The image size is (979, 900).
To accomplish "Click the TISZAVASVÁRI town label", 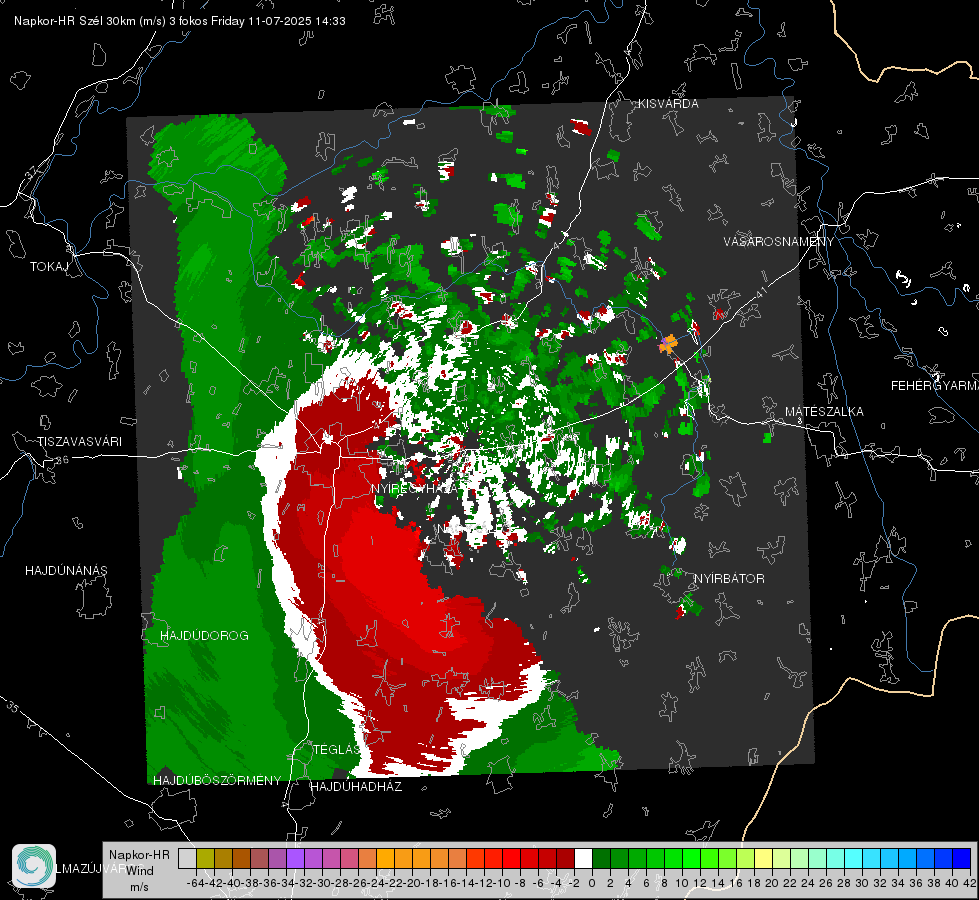I will pyautogui.click(x=79, y=442).
